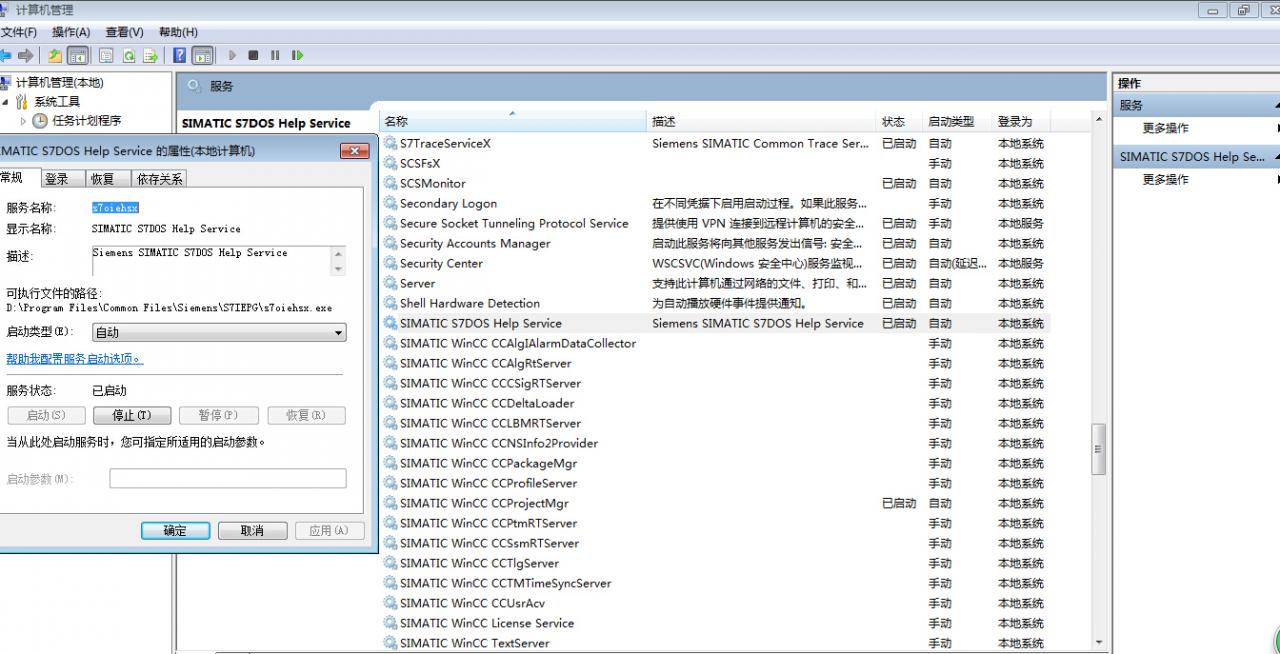The height and width of the screenshot is (654, 1280).
Task: Click the Stop service square icon
Action: (x=253, y=56)
